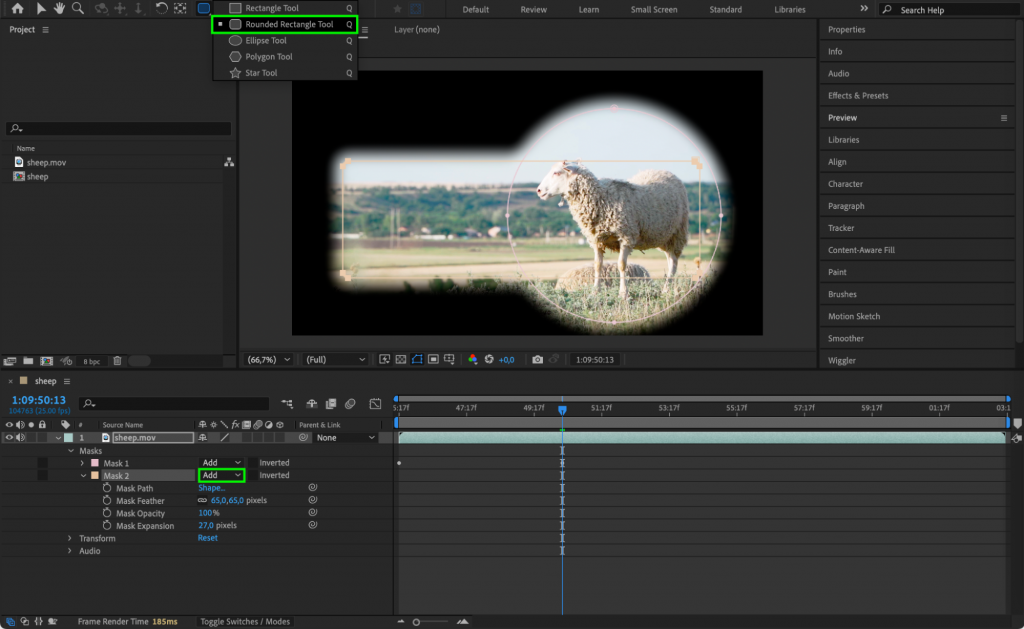The image size is (1024, 629).
Task: Open the magnification ratio dropdown showing 66,7%
Action: click(268, 360)
